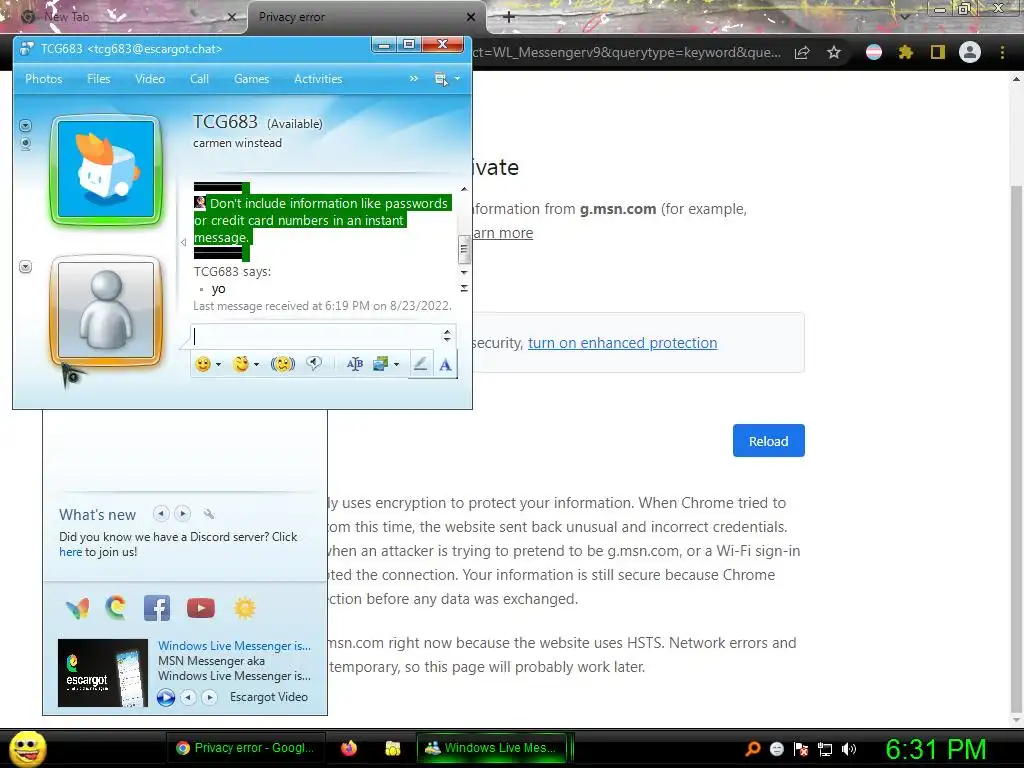1024x768 pixels.
Task: Open the Escargot 'e' icon
Action: coord(116,608)
